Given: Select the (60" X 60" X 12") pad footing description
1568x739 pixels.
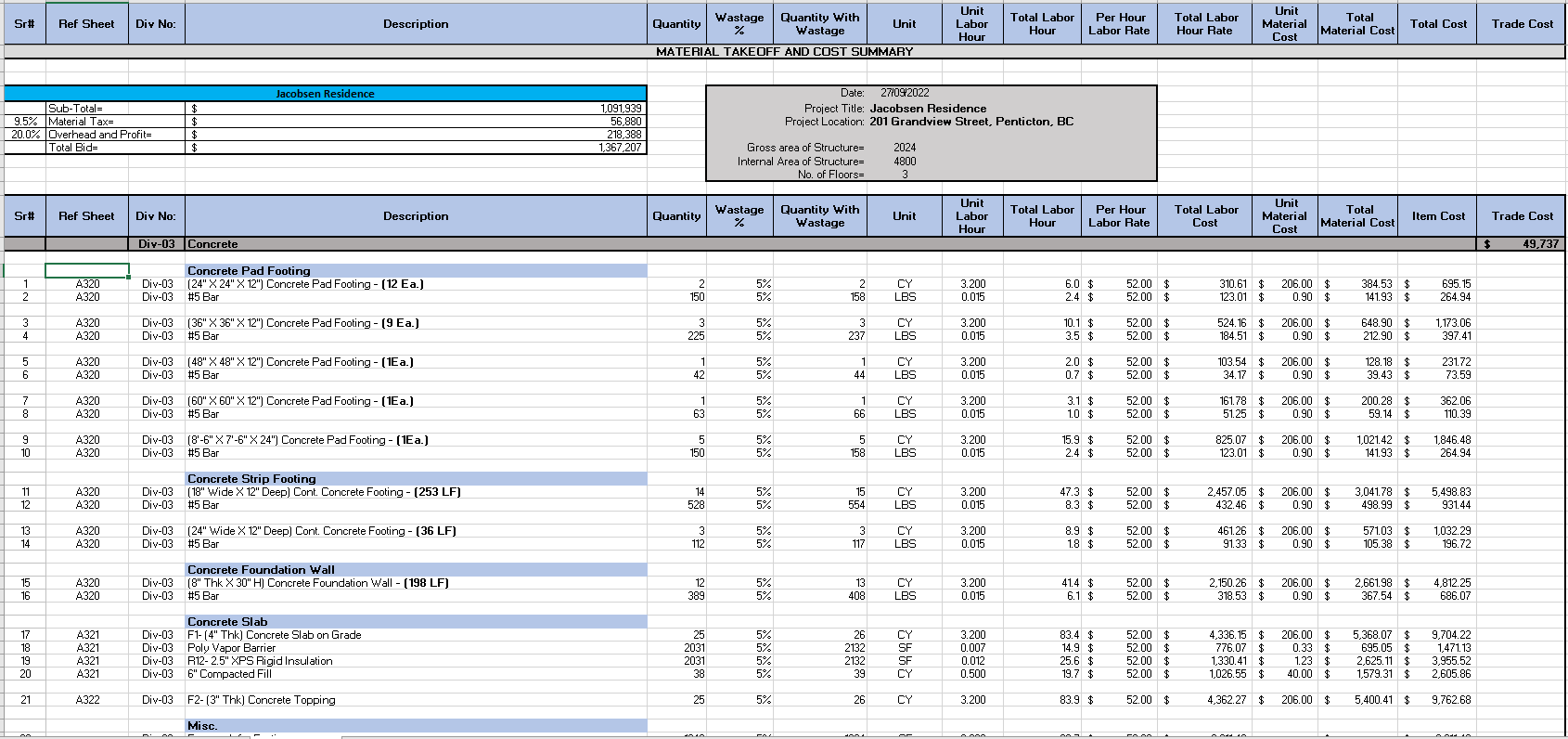Looking at the screenshot, I should pos(301,401).
